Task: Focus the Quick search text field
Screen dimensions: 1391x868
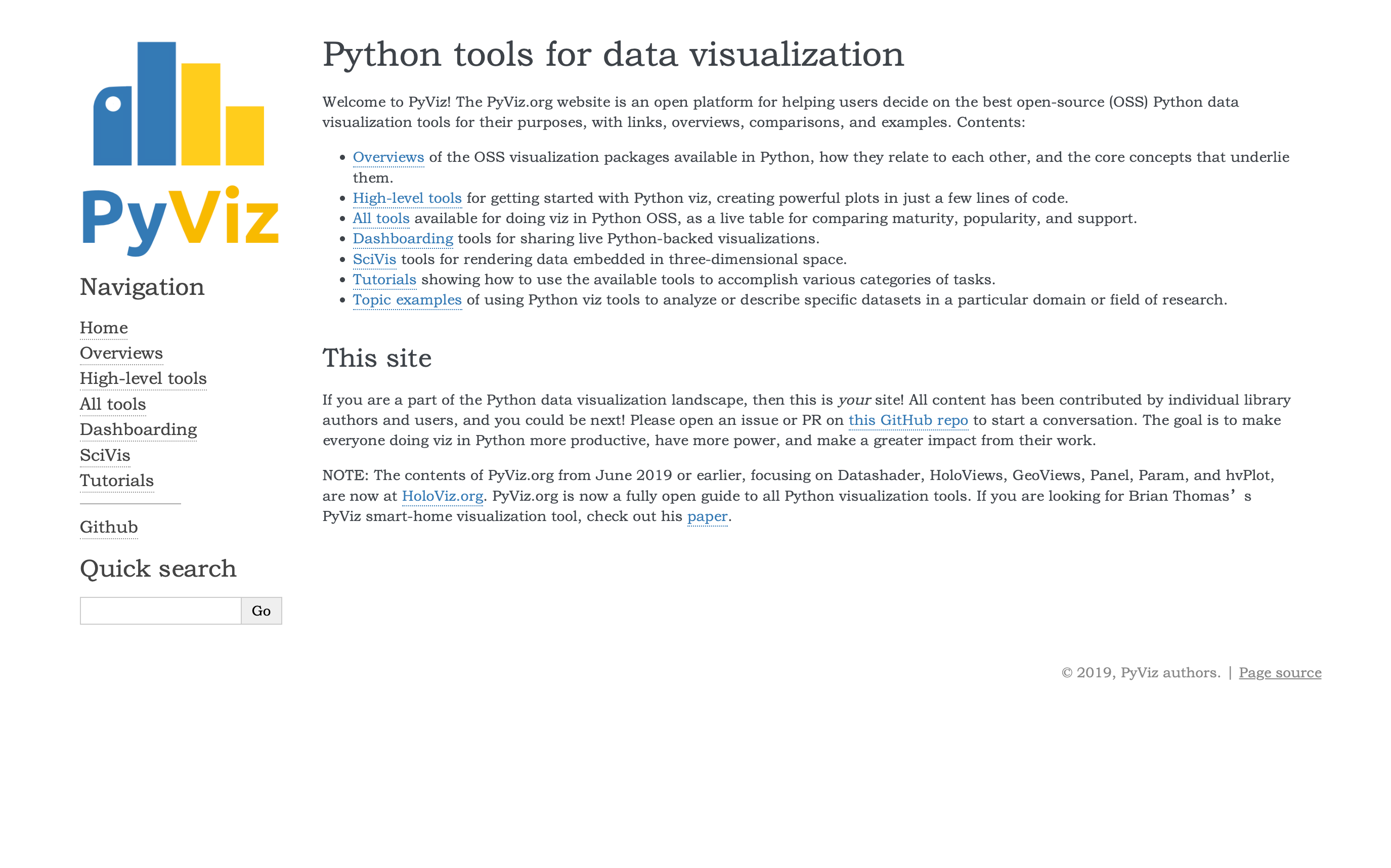Action: pos(161,611)
